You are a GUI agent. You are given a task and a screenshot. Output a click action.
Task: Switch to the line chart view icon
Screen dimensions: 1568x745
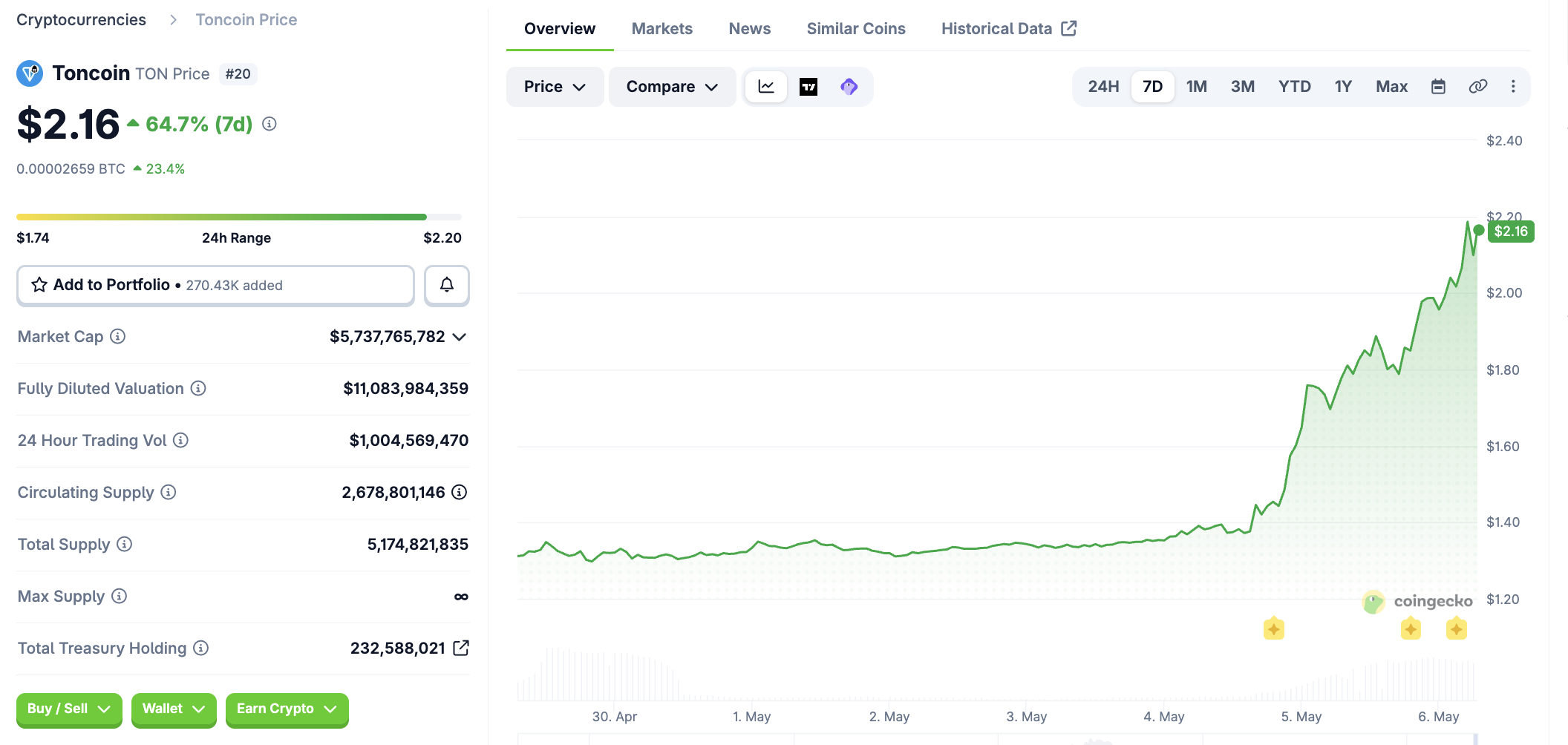[766, 87]
